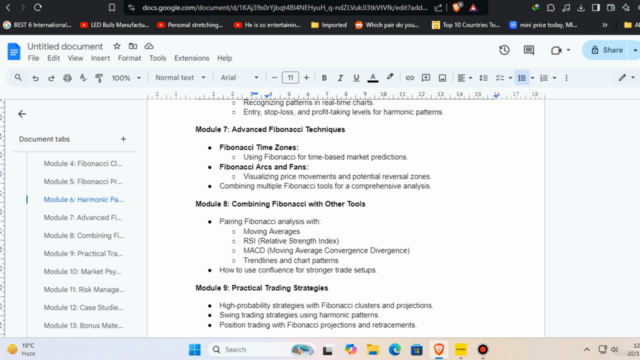640x360 pixels.
Task: Open Microsoft Edge from taskbar
Action: coord(395,349)
